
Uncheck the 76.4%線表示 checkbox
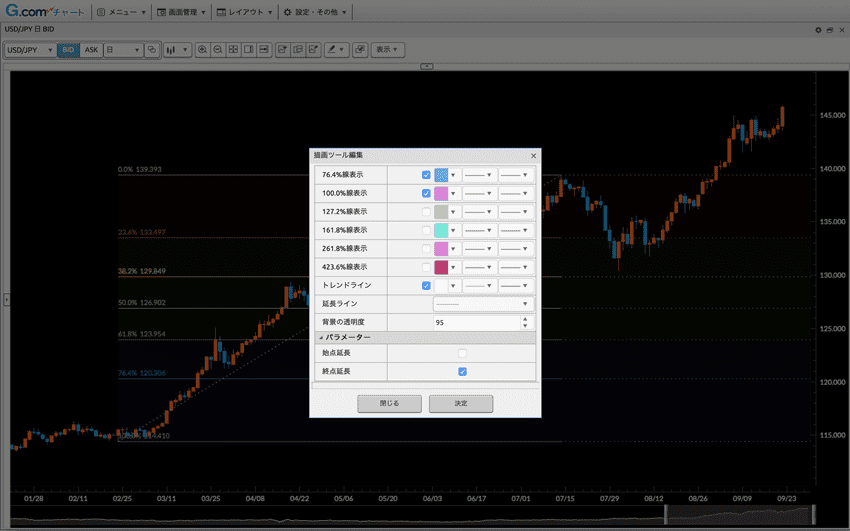tap(426, 175)
